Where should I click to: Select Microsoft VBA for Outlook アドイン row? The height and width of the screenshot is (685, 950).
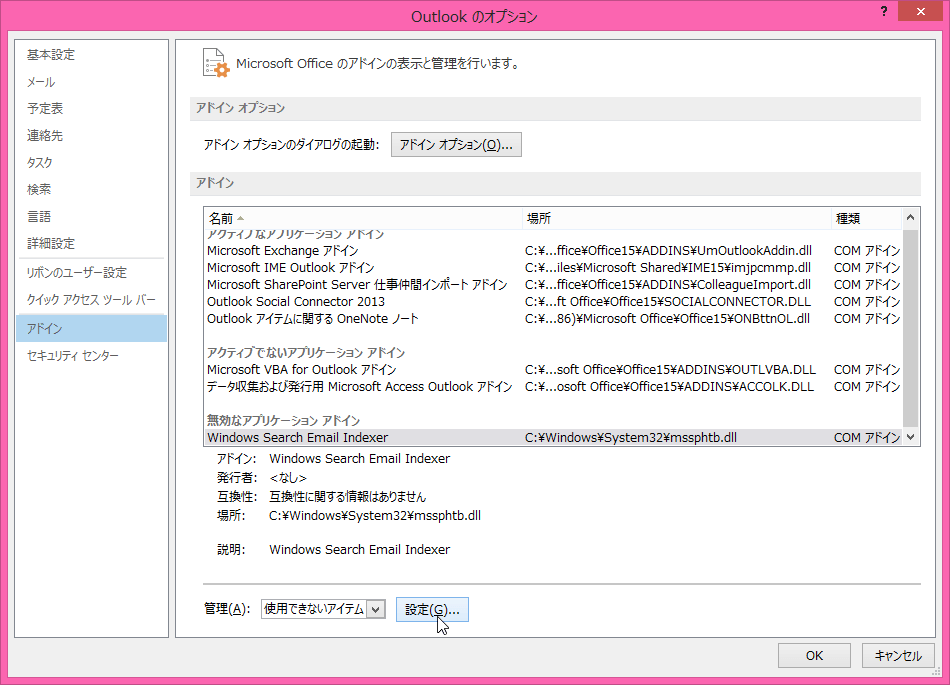point(553,369)
